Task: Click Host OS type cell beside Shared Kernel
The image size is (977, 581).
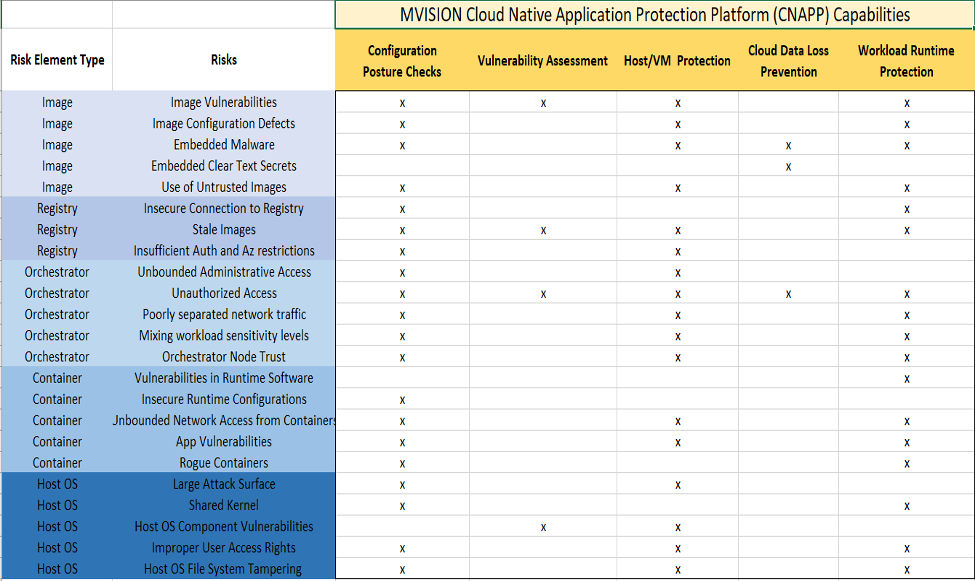Action: tap(57, 505)
